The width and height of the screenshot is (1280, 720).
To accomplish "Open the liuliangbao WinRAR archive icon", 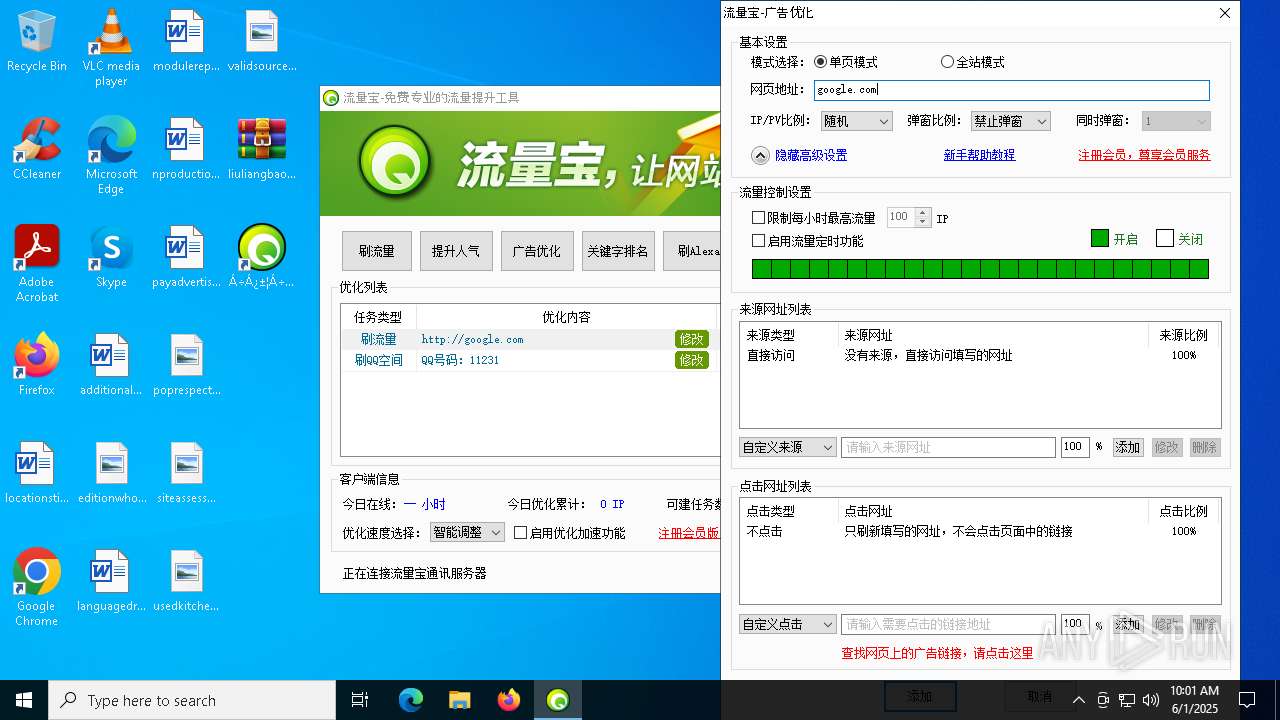I will click(262, 148).
